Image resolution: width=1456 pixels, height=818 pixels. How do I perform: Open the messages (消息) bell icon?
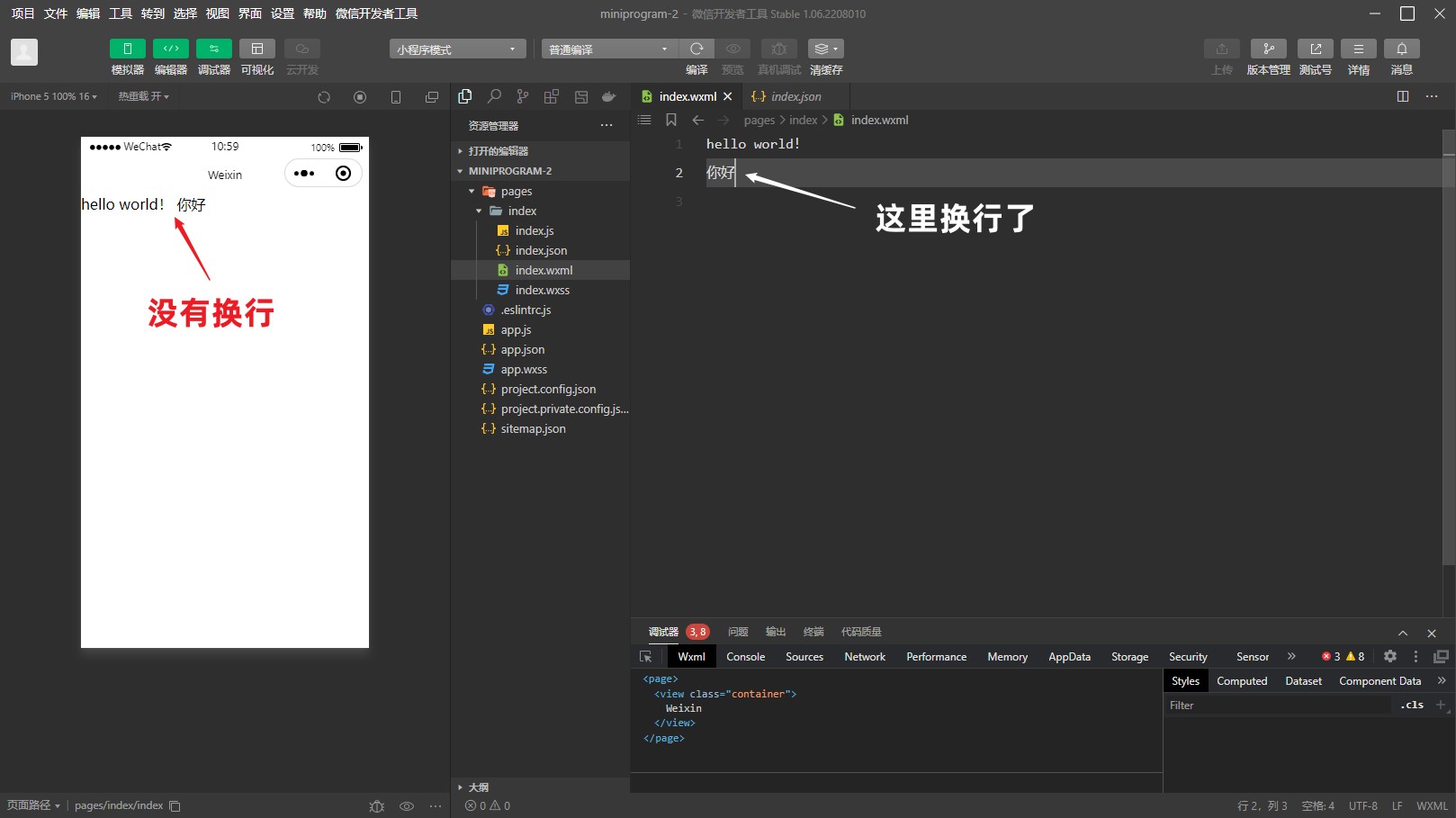[x=1402, y=49]
